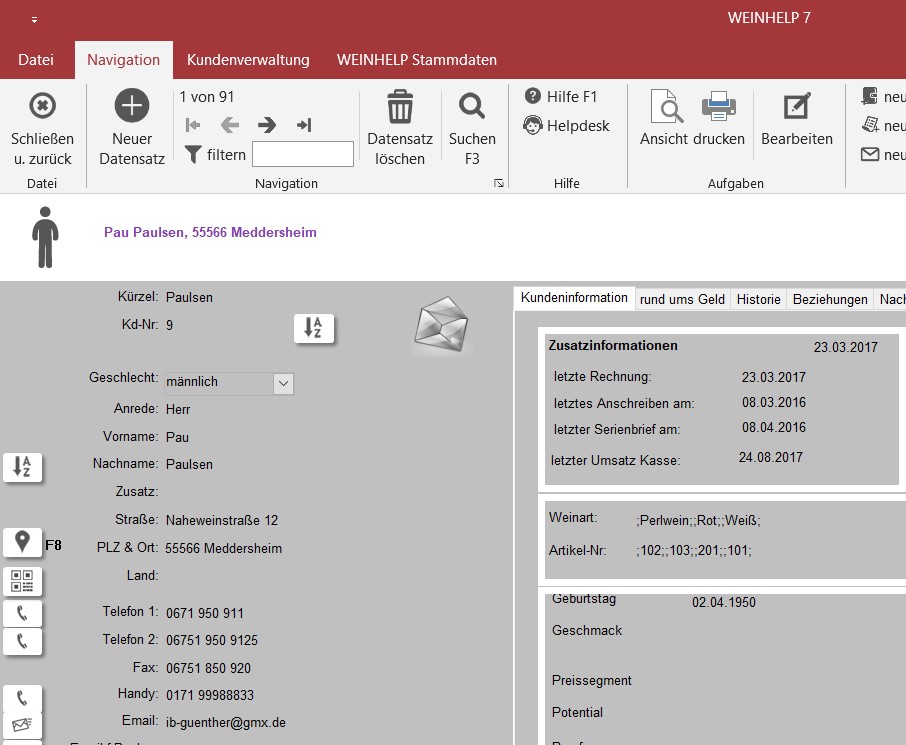Screen dimensions: 906x745
Task: Open Hilfe F1
Action: [x=561, y=97]
